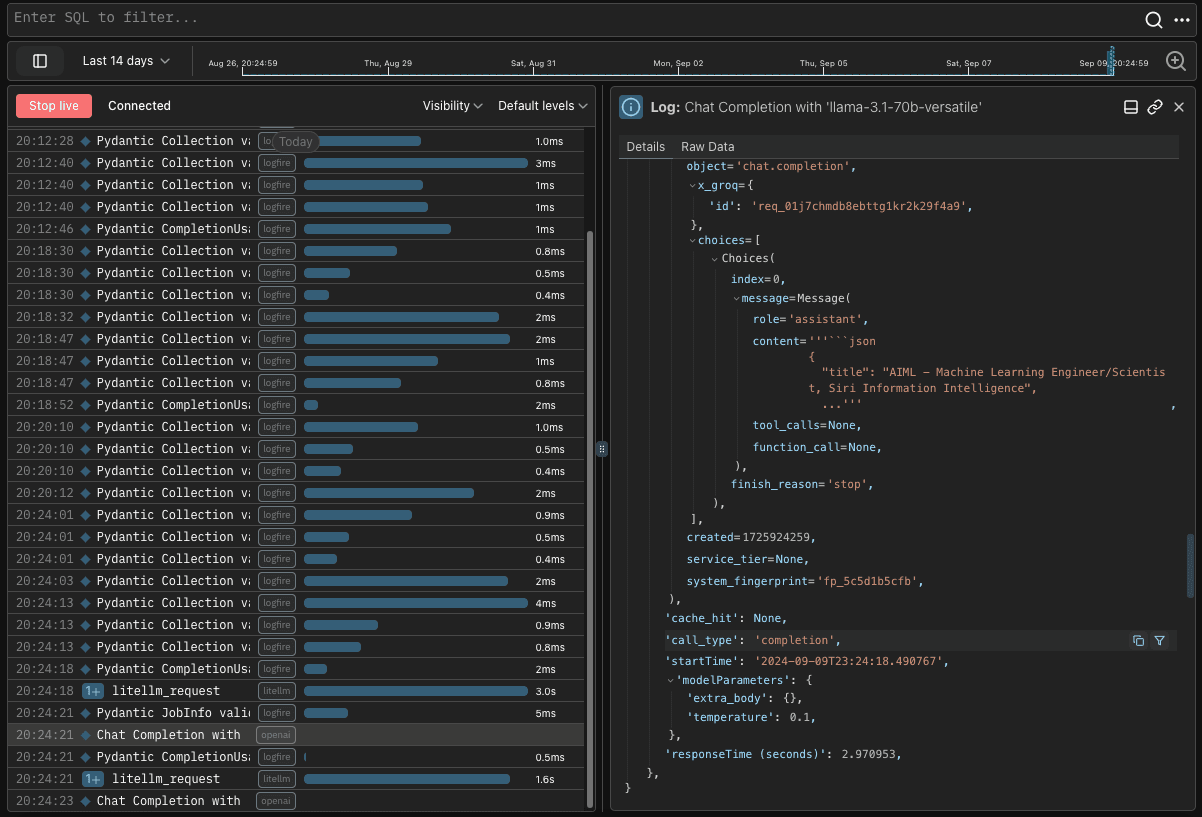Screen dimensions: 1202x817
Task: Expand the 1+ badge on the 1.6s litellm_request
Action: [93, 779]
